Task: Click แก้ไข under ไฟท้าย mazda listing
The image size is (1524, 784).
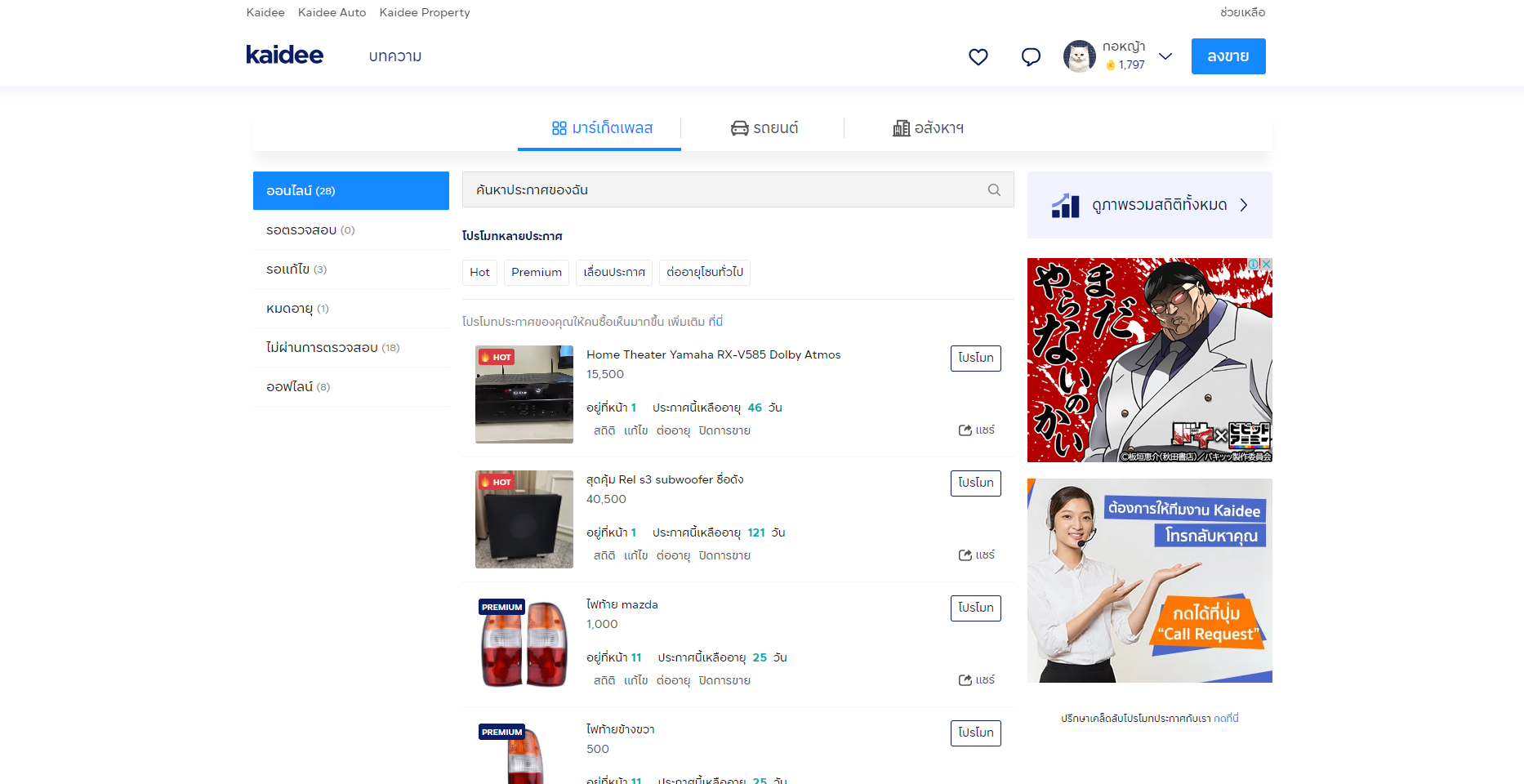Action: 636,680
